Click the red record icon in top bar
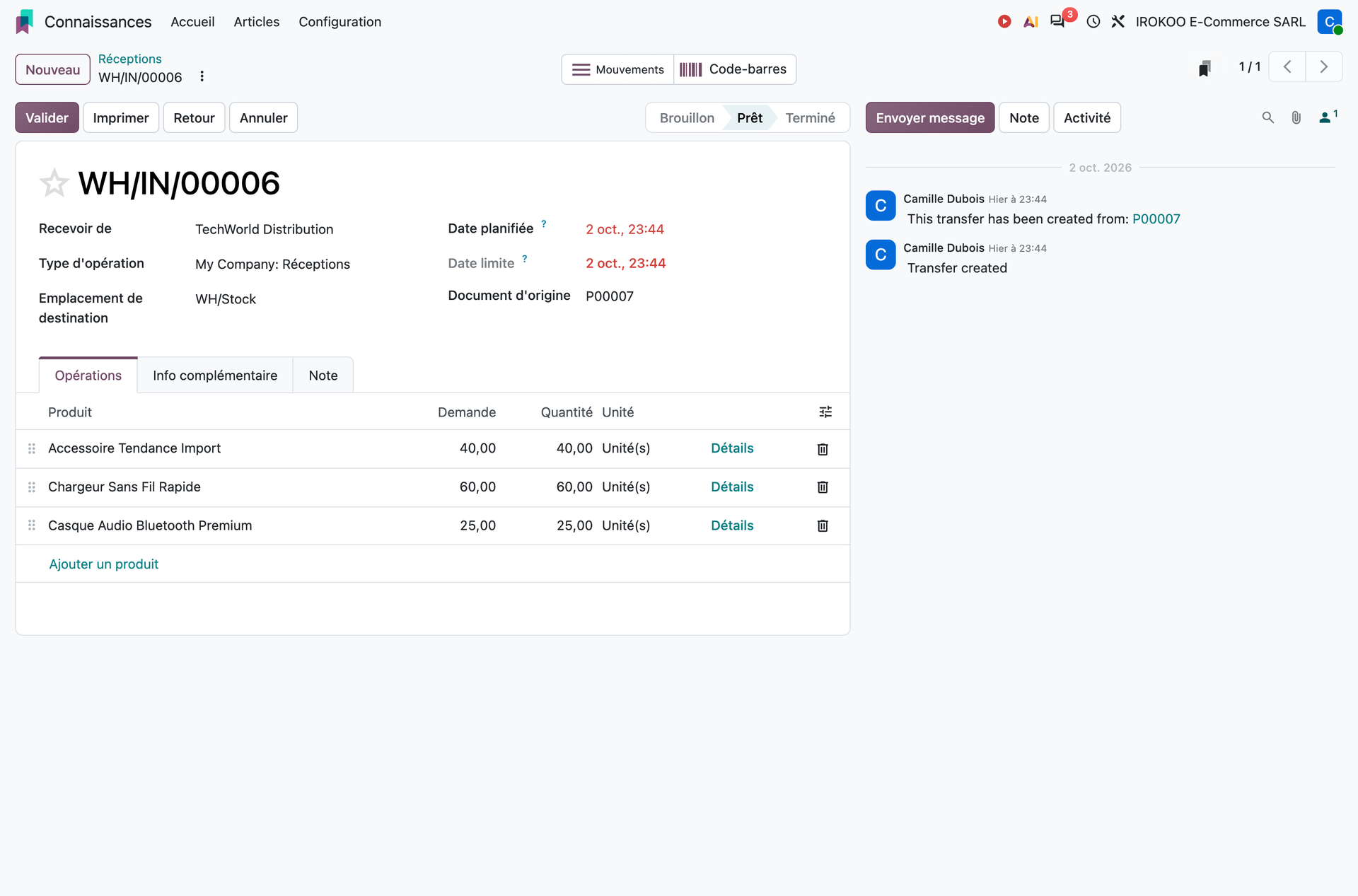Viewport: 1358px width, 896px height. tap(1004, 22)
